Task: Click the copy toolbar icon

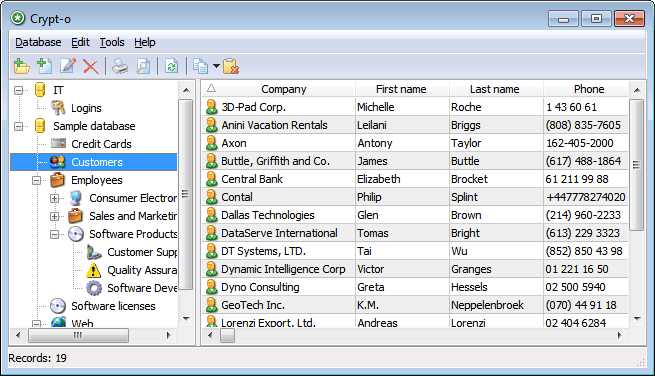Action: [x=201, y=66]
